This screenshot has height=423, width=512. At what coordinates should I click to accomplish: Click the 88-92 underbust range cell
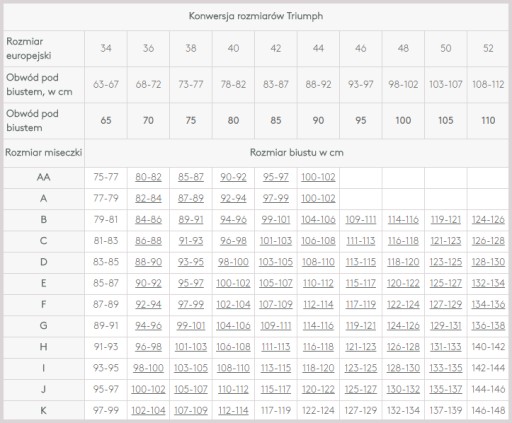click(x=318, y=84)
